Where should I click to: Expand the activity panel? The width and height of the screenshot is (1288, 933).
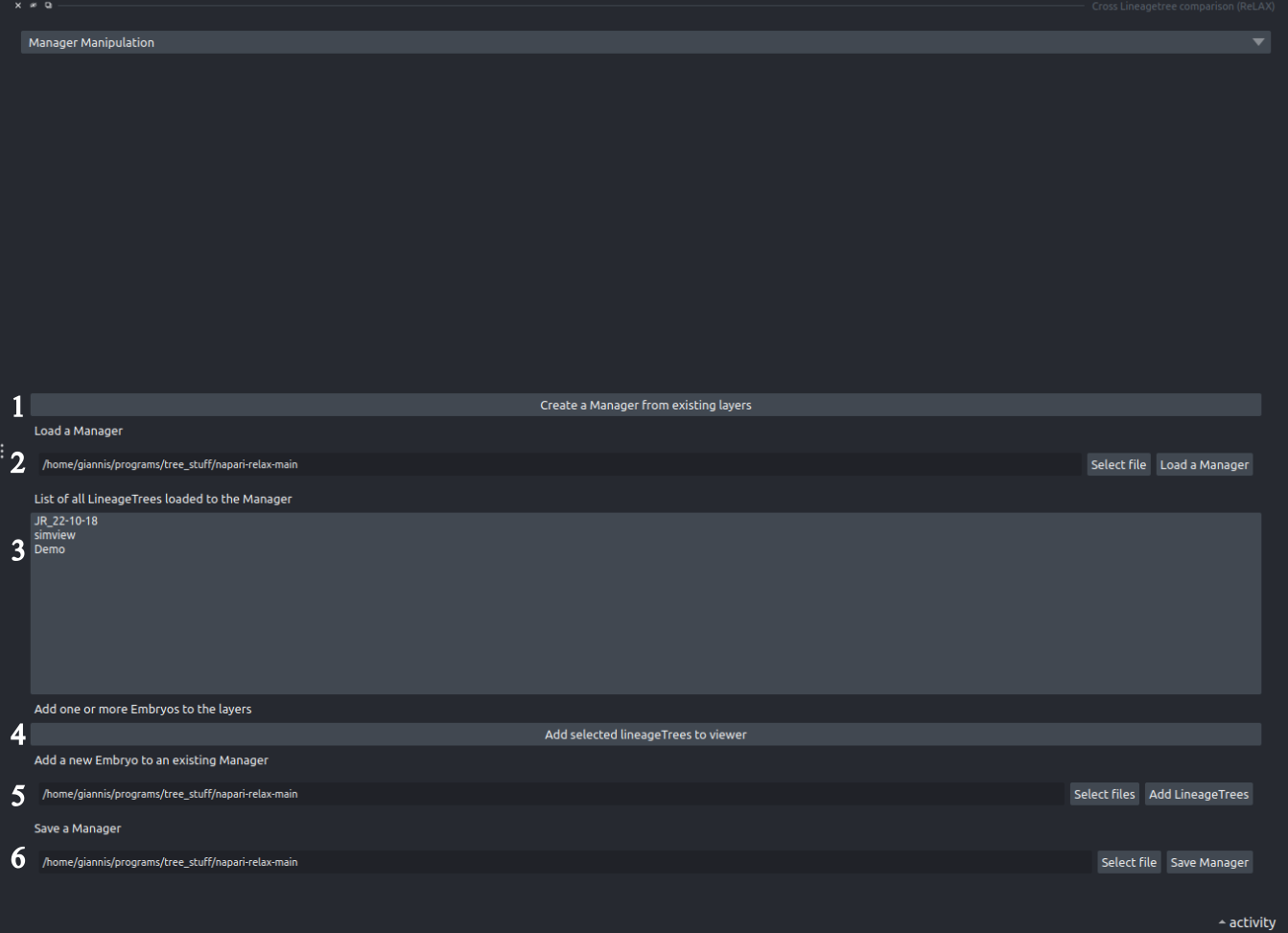pos(1247,921)
